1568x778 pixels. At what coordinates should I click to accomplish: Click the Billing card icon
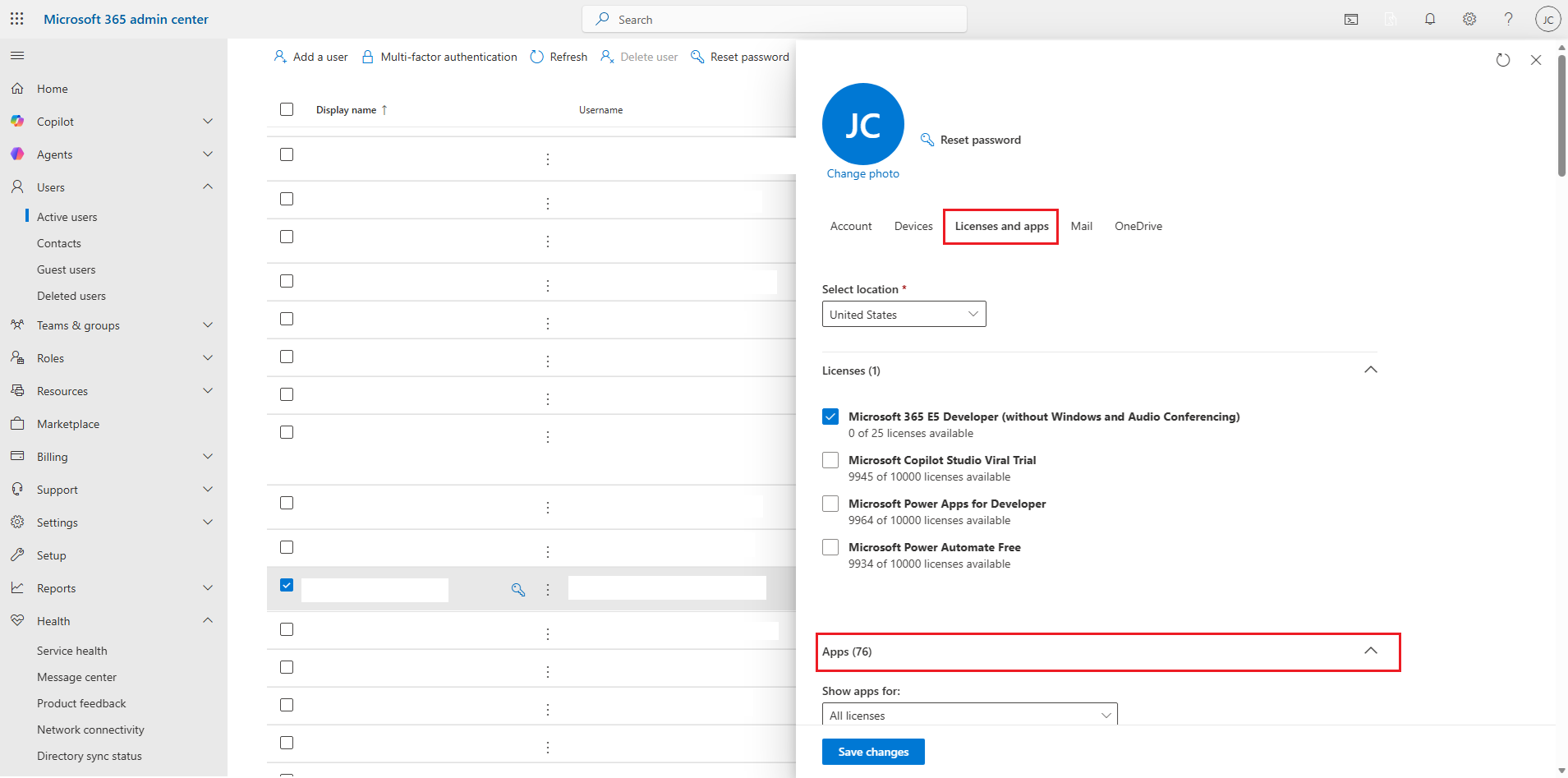[x=17, y=457]
